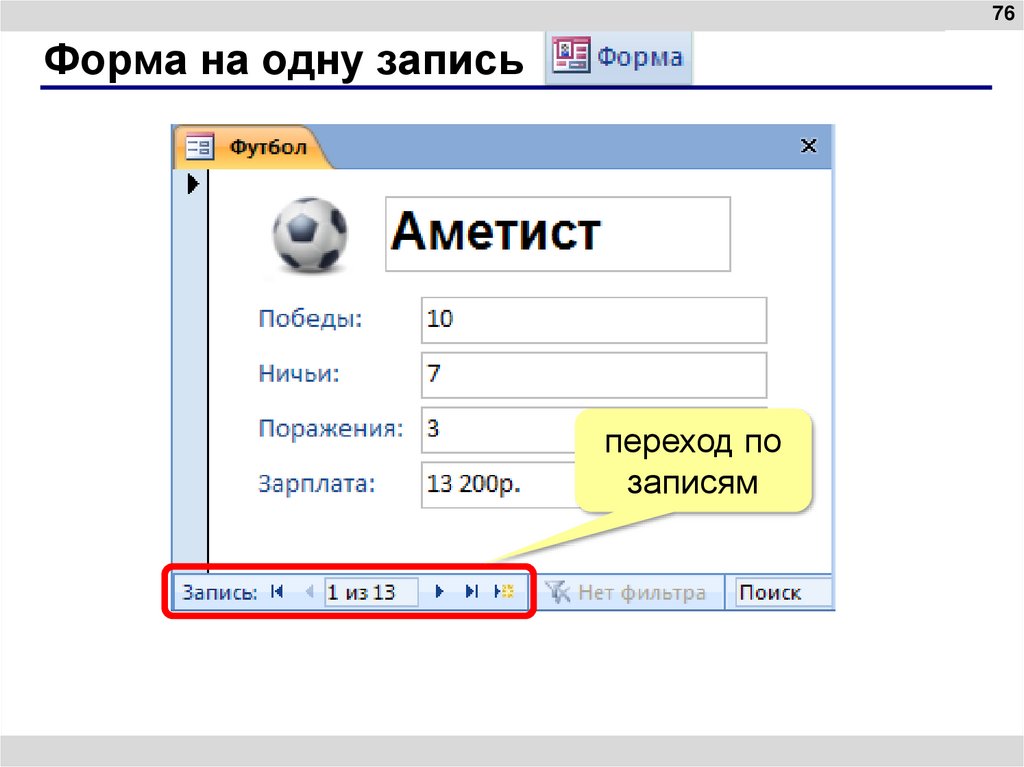
Task: Go to the first record icon
Action: pos(277,592)
